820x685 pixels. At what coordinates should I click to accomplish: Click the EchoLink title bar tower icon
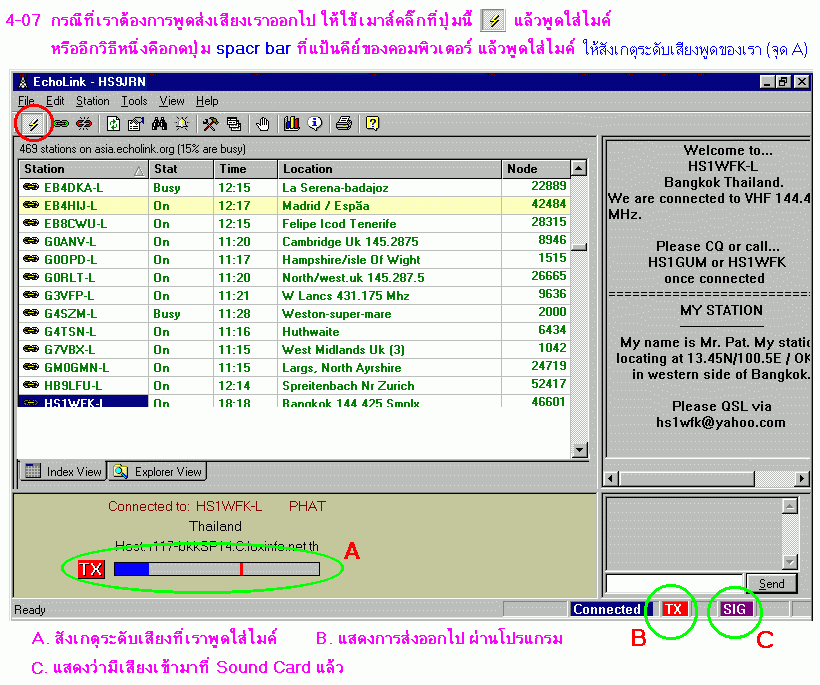22,82
